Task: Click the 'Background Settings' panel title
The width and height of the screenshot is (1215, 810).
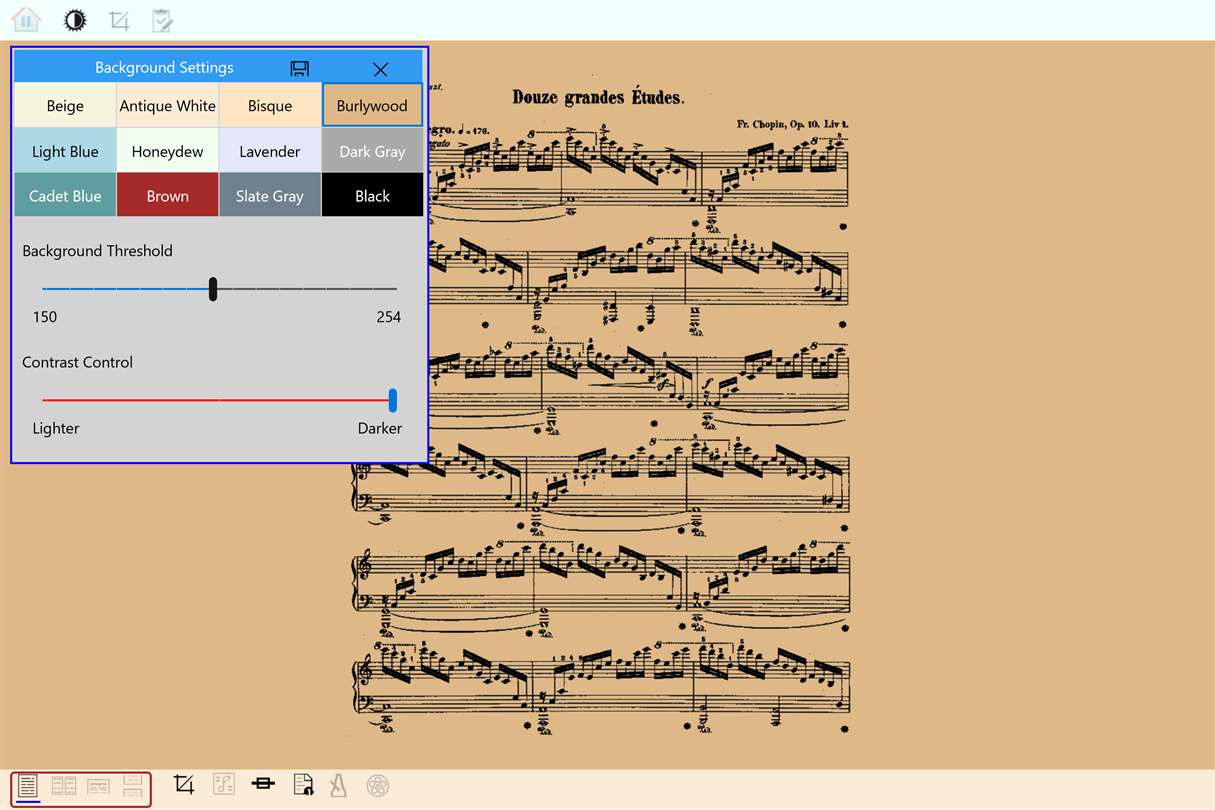Action: [x=164, y=68]
